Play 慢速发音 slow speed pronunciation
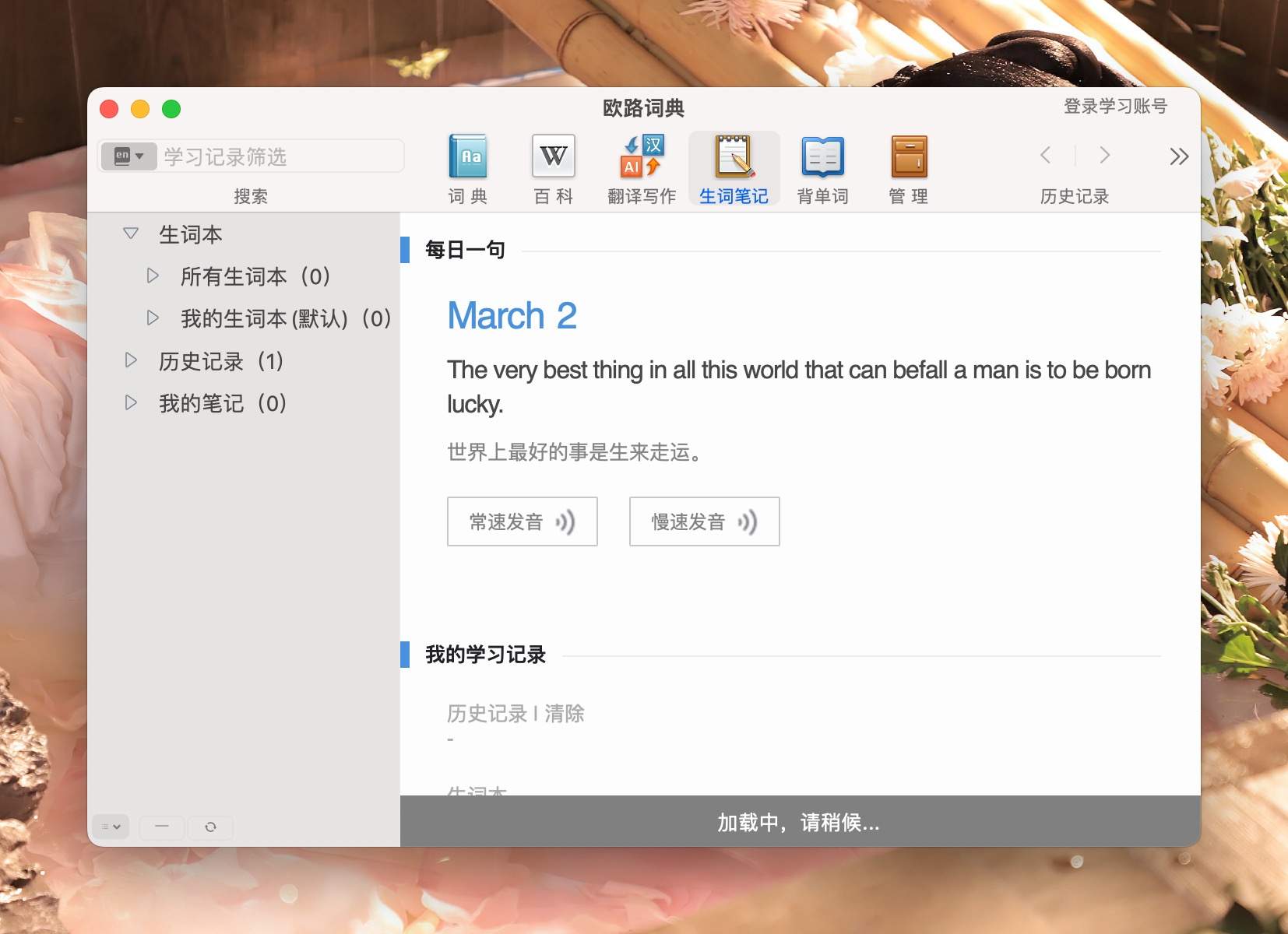 tap(704, 521)
